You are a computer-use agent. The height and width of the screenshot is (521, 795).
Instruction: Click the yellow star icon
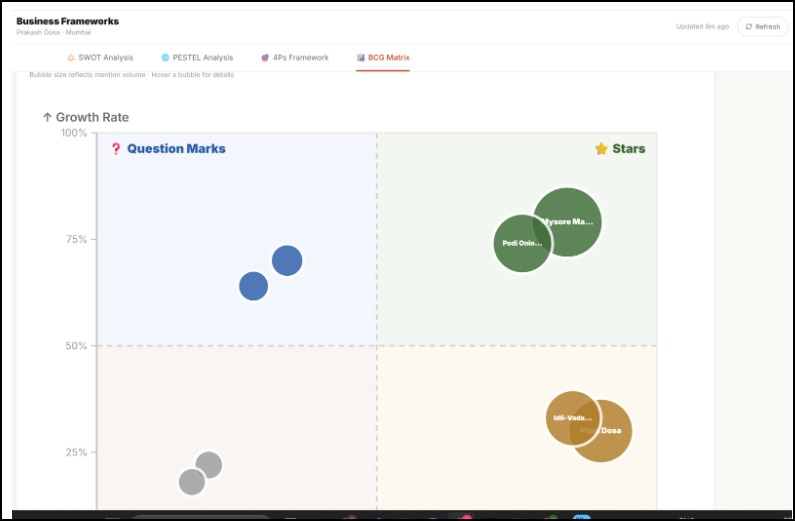click(x=601, y=148)
